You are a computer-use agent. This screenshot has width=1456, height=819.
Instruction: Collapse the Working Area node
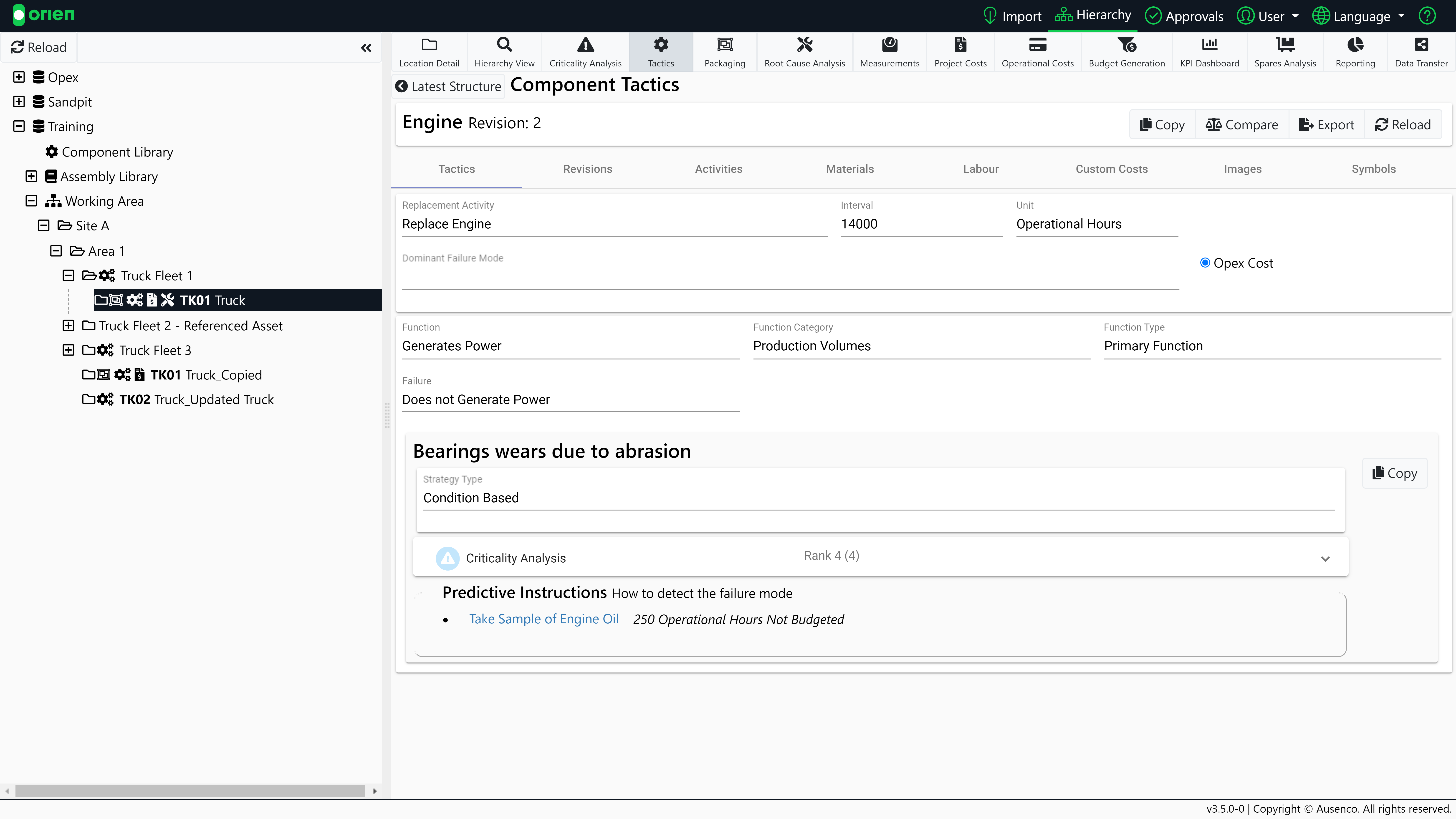coord(32,201)
